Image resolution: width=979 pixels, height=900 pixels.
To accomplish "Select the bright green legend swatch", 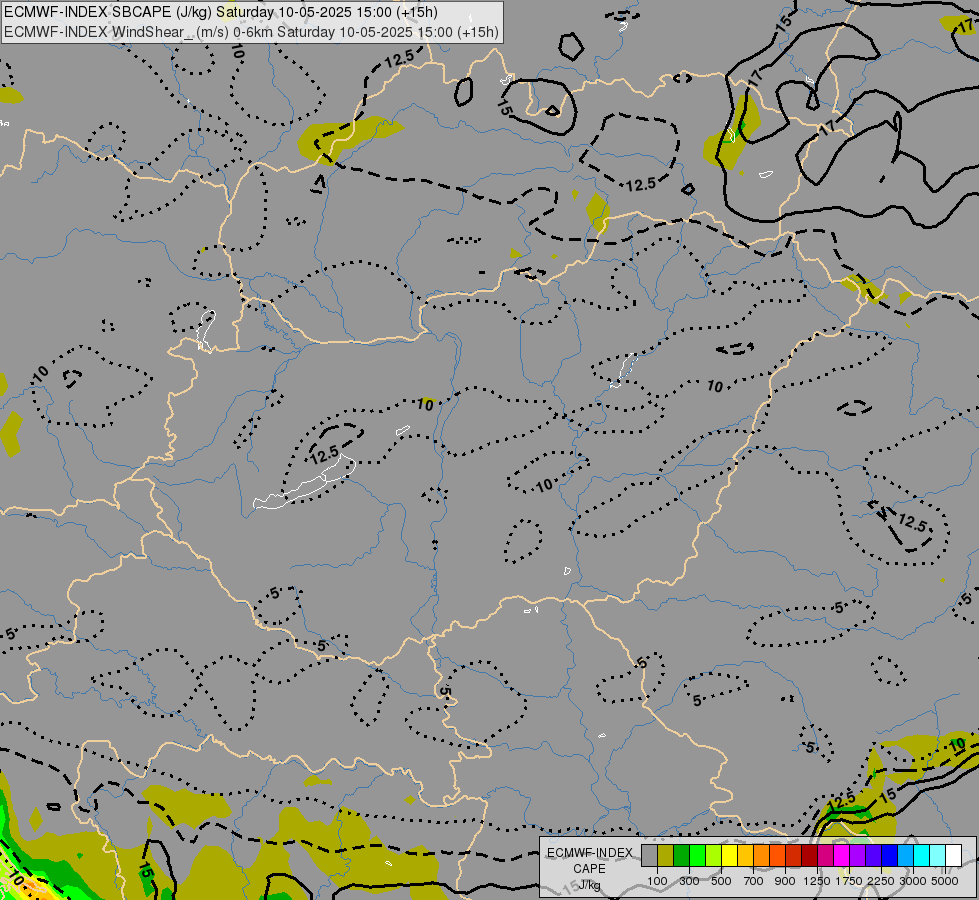I will 697,856.
